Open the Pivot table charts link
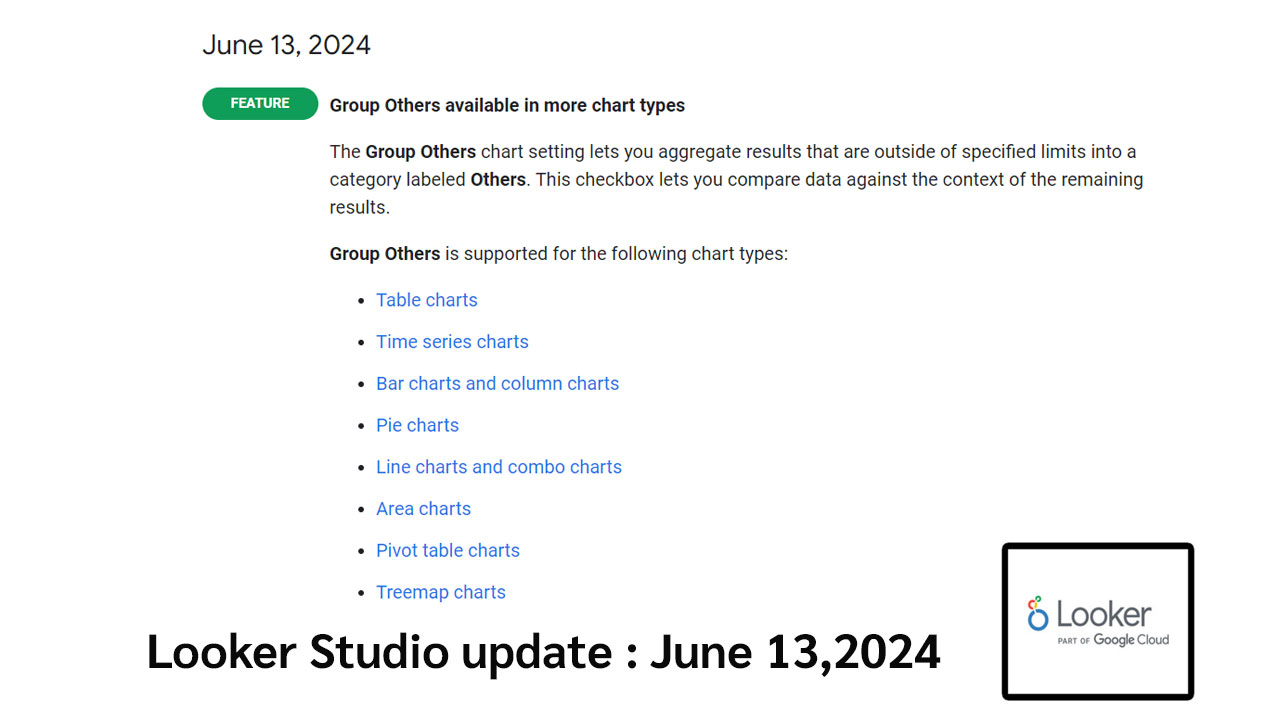 (x=447, y=551)
